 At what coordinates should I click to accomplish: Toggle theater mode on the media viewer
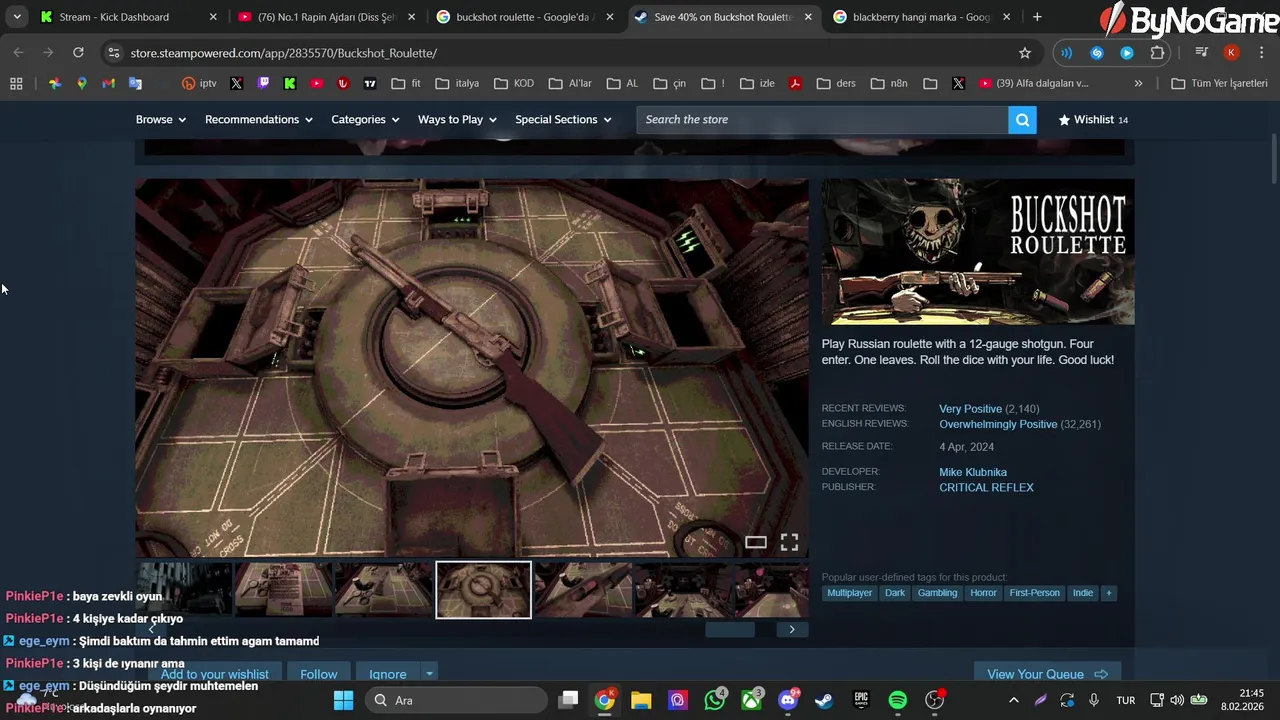(756, 542)
